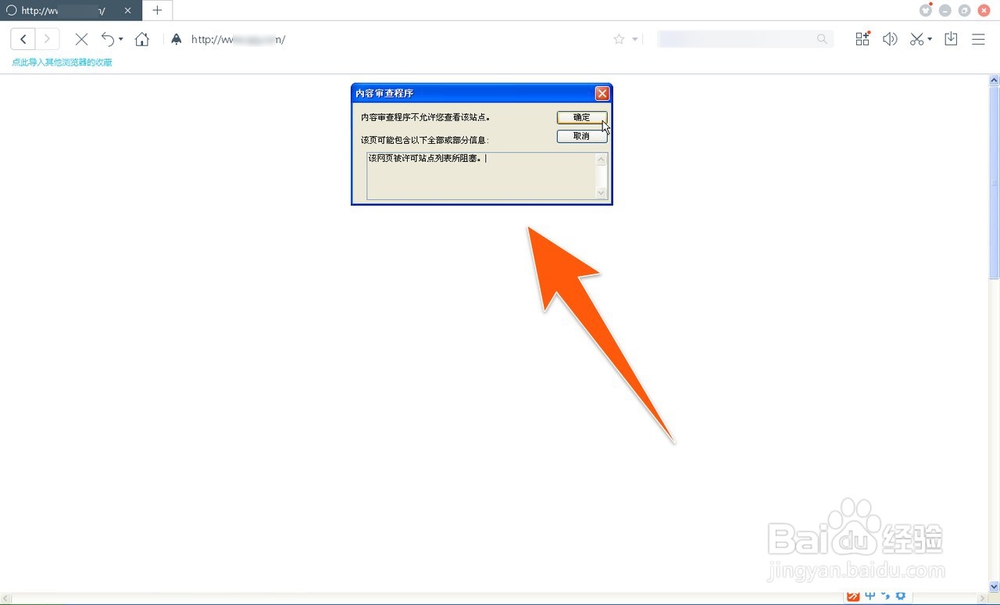Click the page vertical scrollbar thumb
Screen dimensions: 1000x605
(994, 182)
